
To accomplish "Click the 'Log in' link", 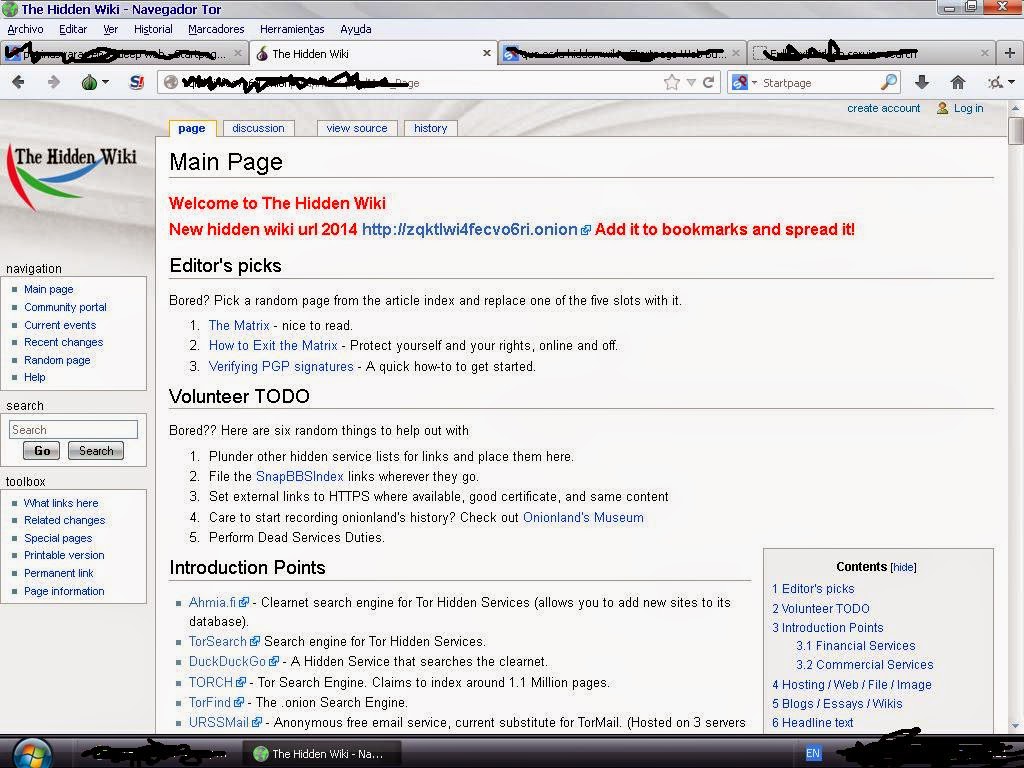I will [968, 108].
